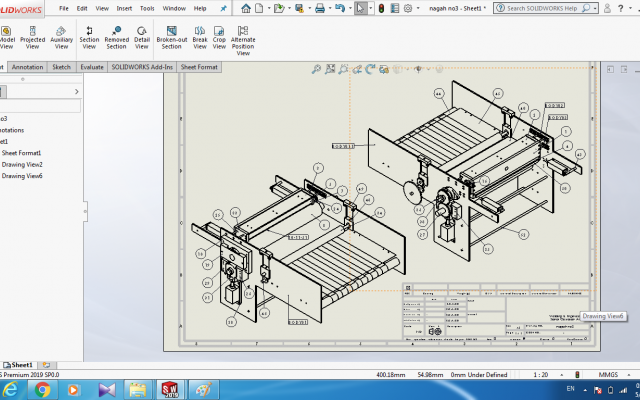Open the Window menu
Screen dimensions: 640x400
pos(174,8)
